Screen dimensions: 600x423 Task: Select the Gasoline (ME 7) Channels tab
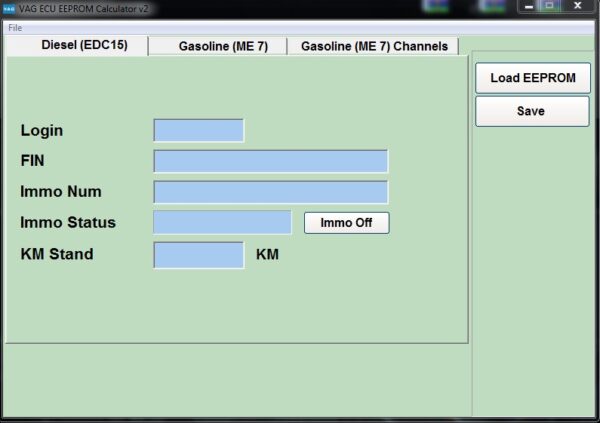(373, 46)
